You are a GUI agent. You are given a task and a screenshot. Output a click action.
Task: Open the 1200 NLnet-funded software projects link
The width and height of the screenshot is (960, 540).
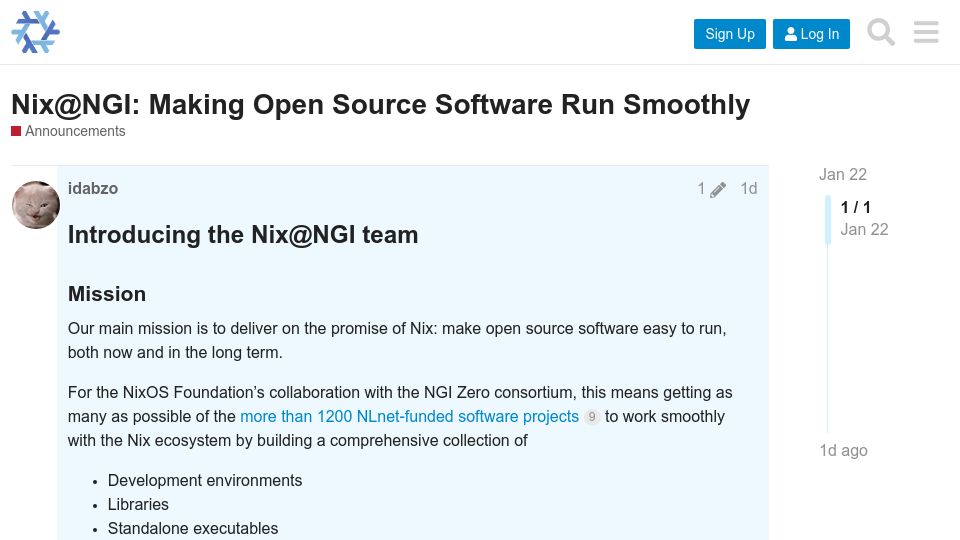pyautogui.click(x=409, y=416)
